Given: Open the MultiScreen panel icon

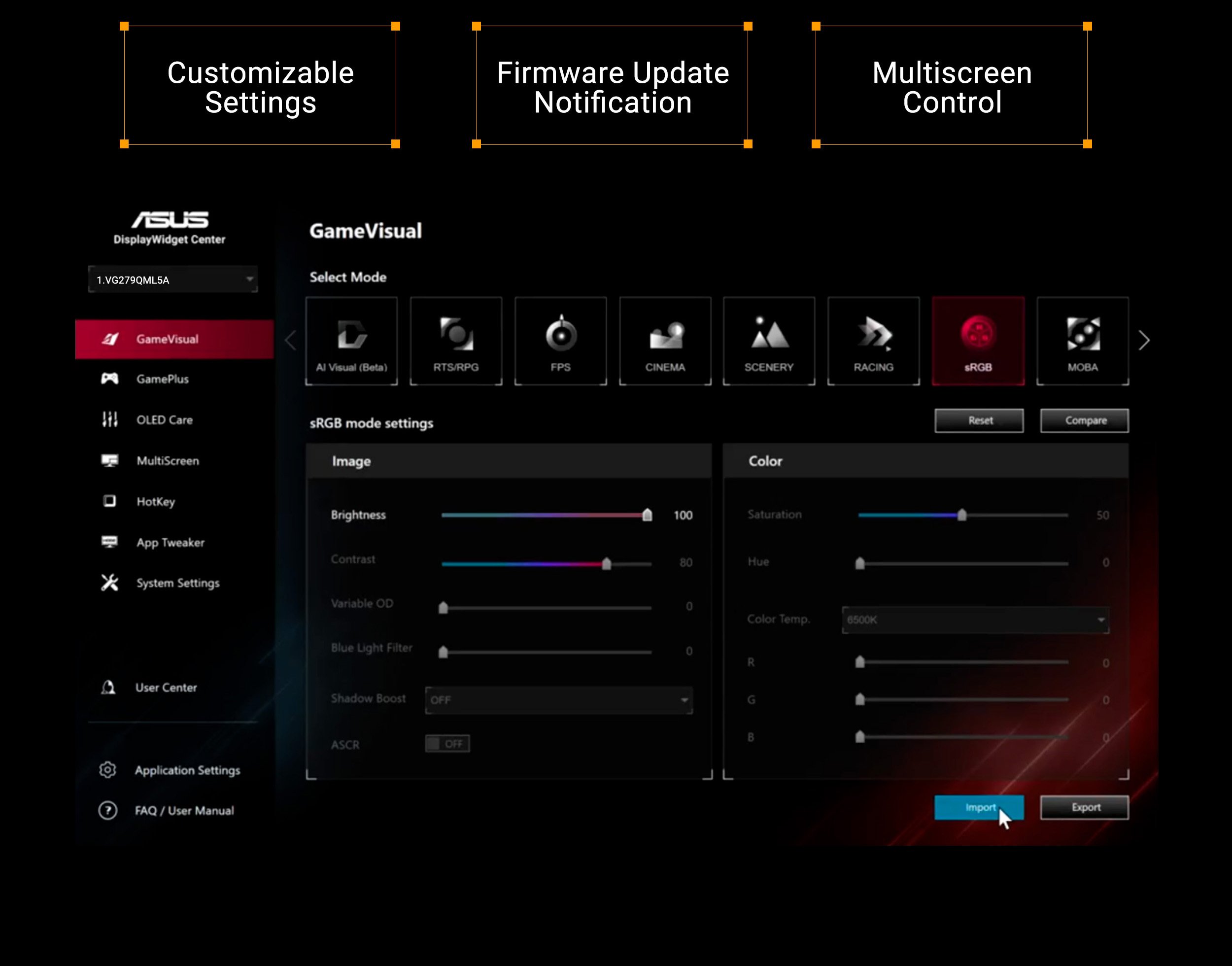Looking at the screenshot, I should (111, 460).
